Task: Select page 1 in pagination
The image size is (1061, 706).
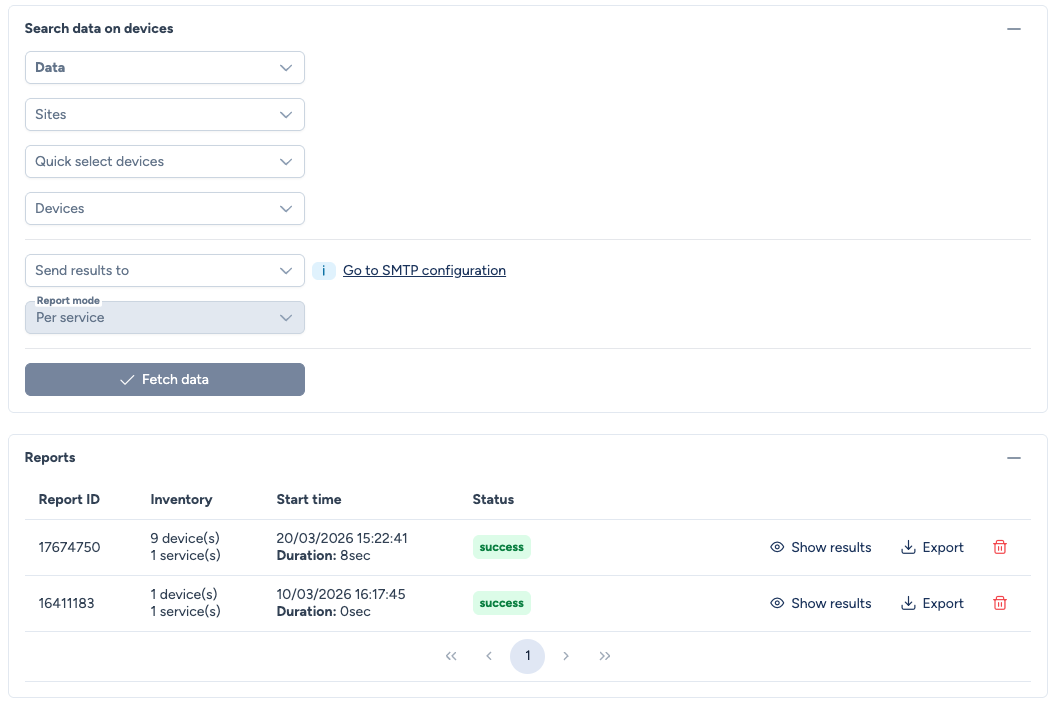Action: 528,656
